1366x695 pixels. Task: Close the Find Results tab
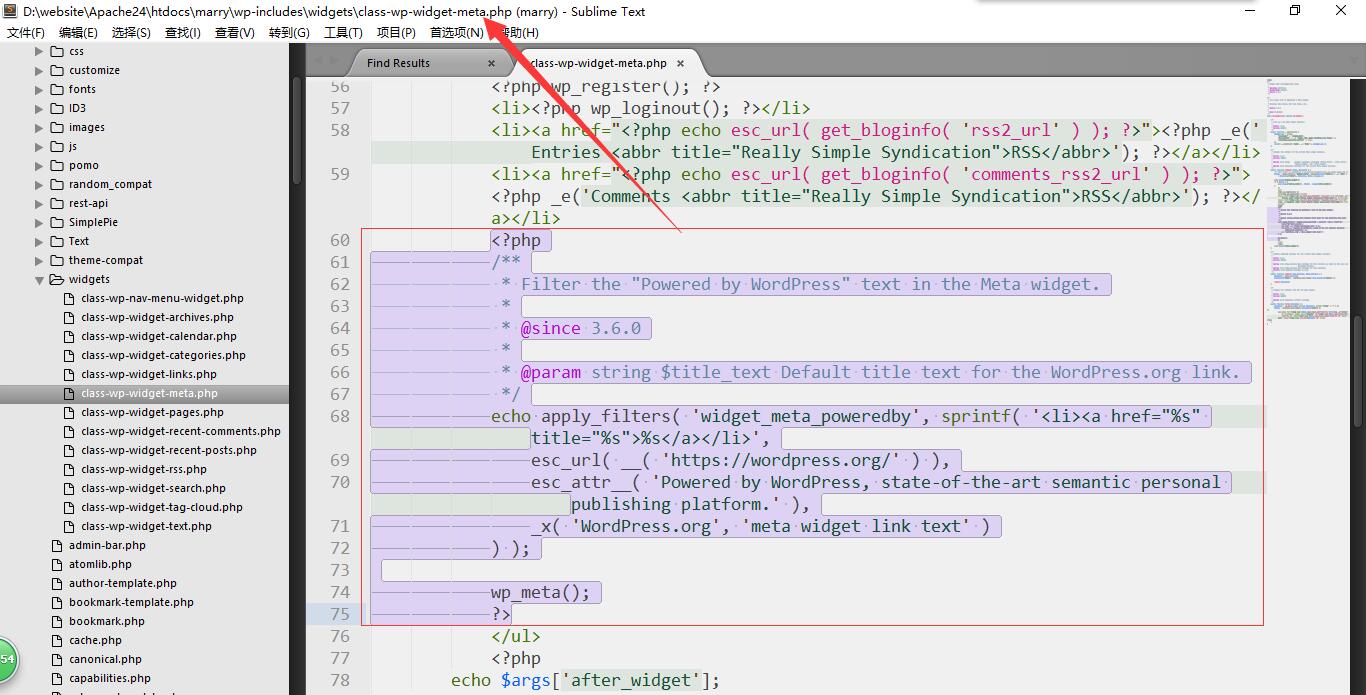pyautogui.click(x=491, y=63)
